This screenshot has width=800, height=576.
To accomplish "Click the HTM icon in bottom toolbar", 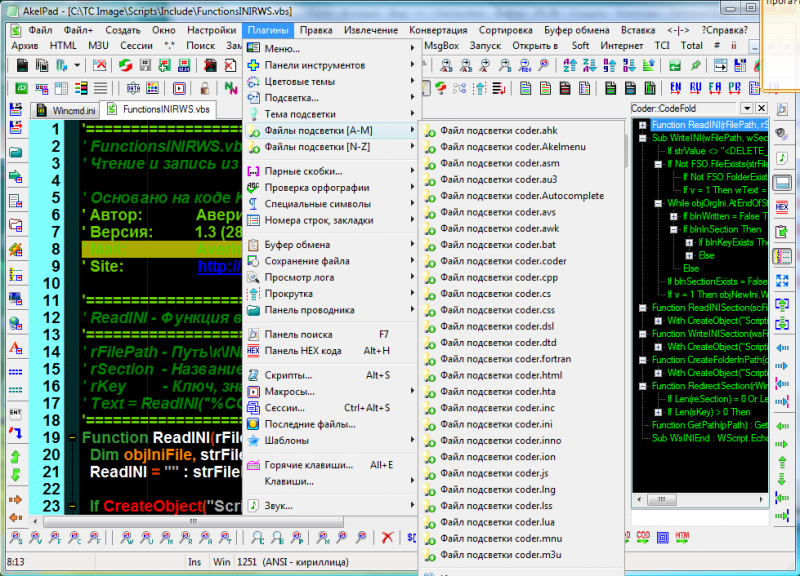I will [x=682, y=538].
